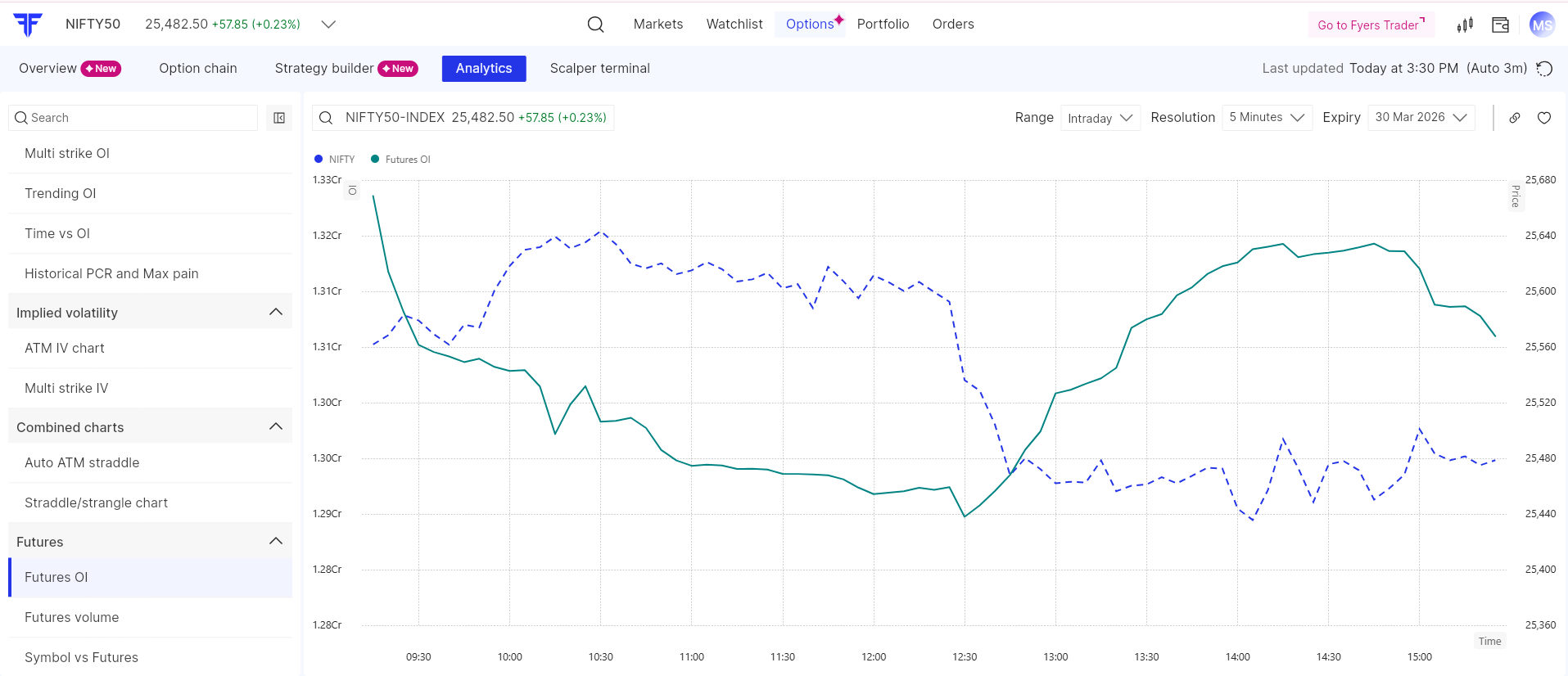Screen dimensions: 1568x676
Task: Open the Watchlist menu item
Action: 734,25
